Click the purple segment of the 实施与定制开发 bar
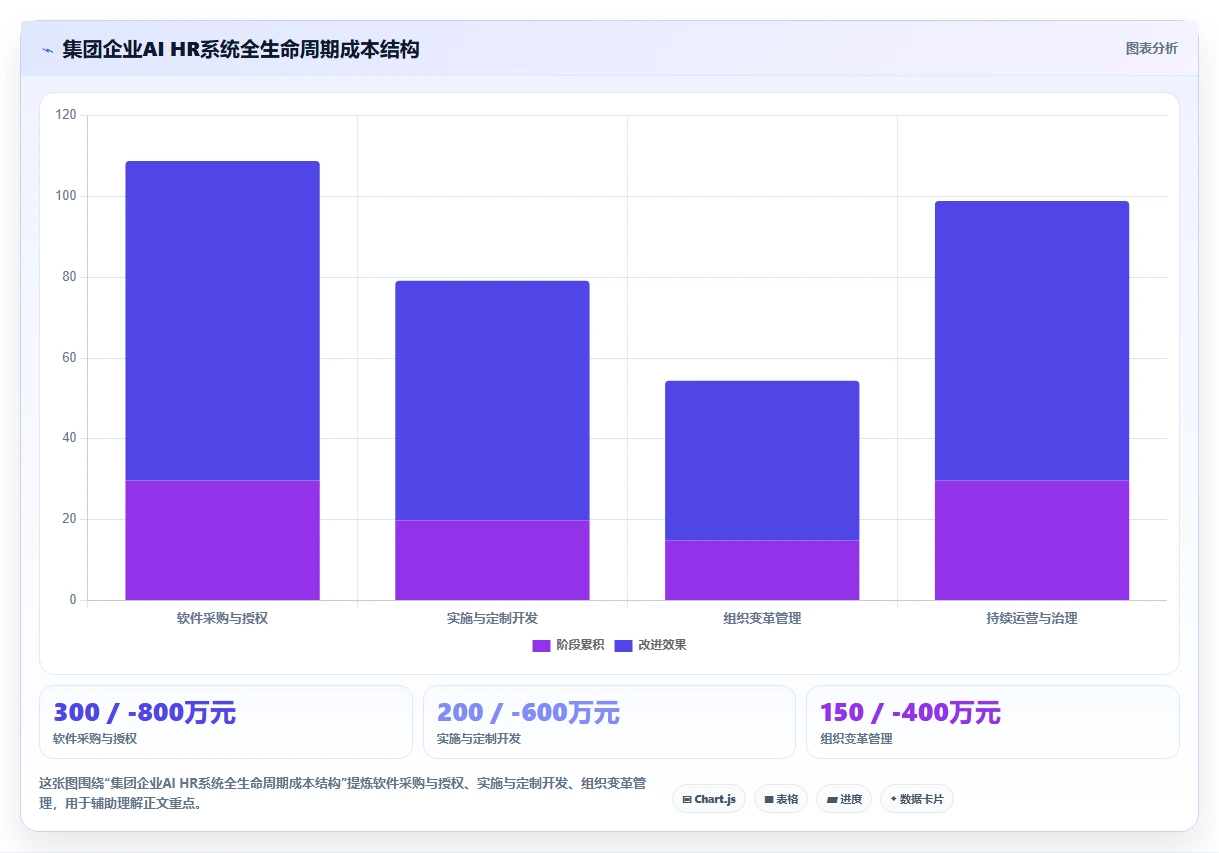1219x853 pixels. (492, 560)
